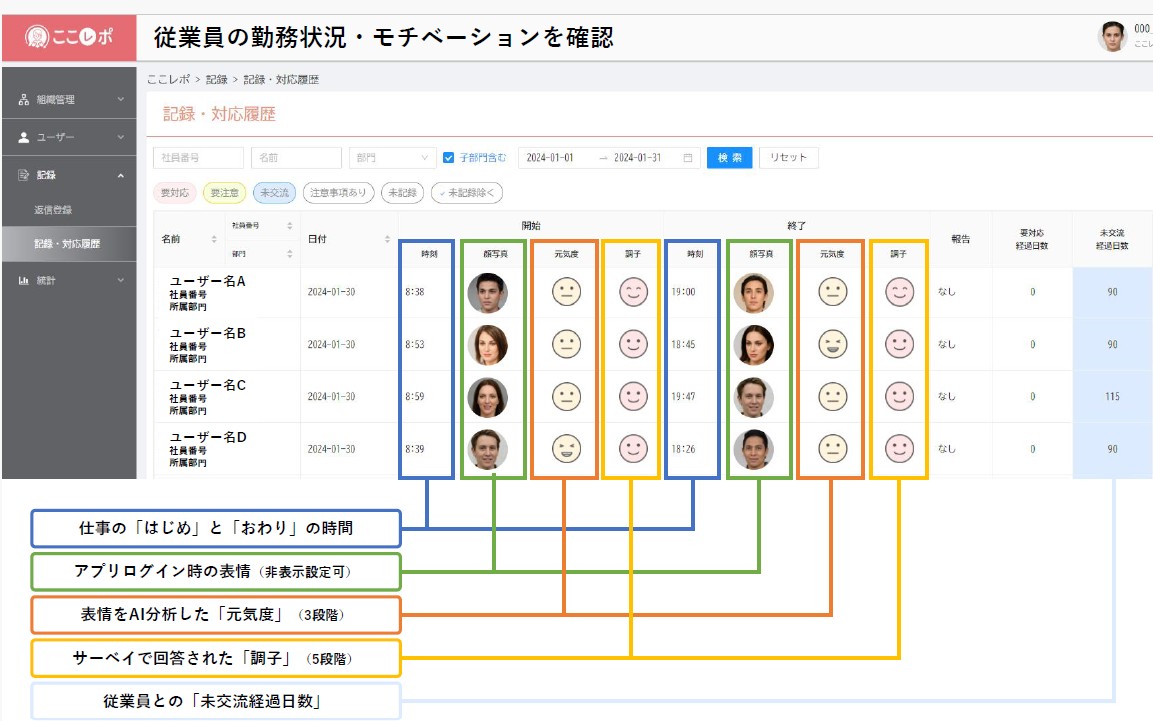This screenshot has width=1153, height=721.
Task: Click ユーザー名C's start 調子 smiley icon
Action: tap(633, 396)
